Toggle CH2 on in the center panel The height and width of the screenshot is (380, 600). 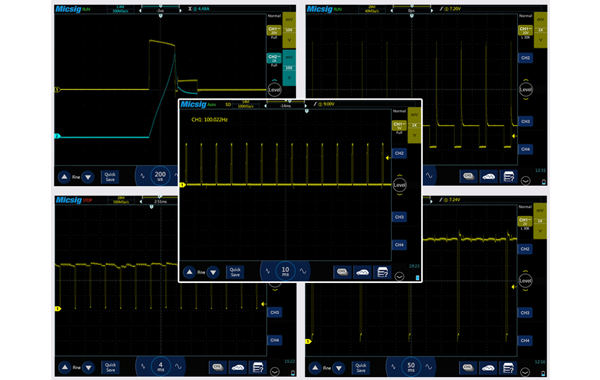click(x=399, y=153)
